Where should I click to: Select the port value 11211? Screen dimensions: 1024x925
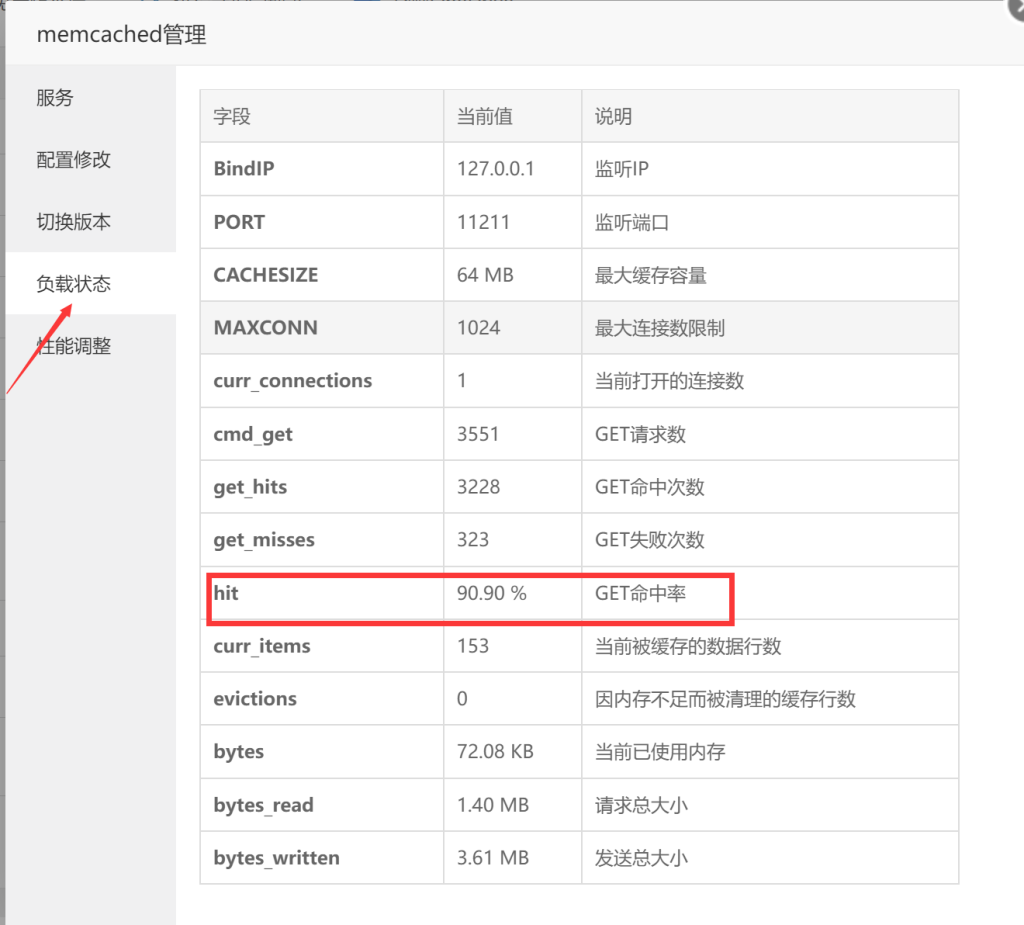coord(483,222)
